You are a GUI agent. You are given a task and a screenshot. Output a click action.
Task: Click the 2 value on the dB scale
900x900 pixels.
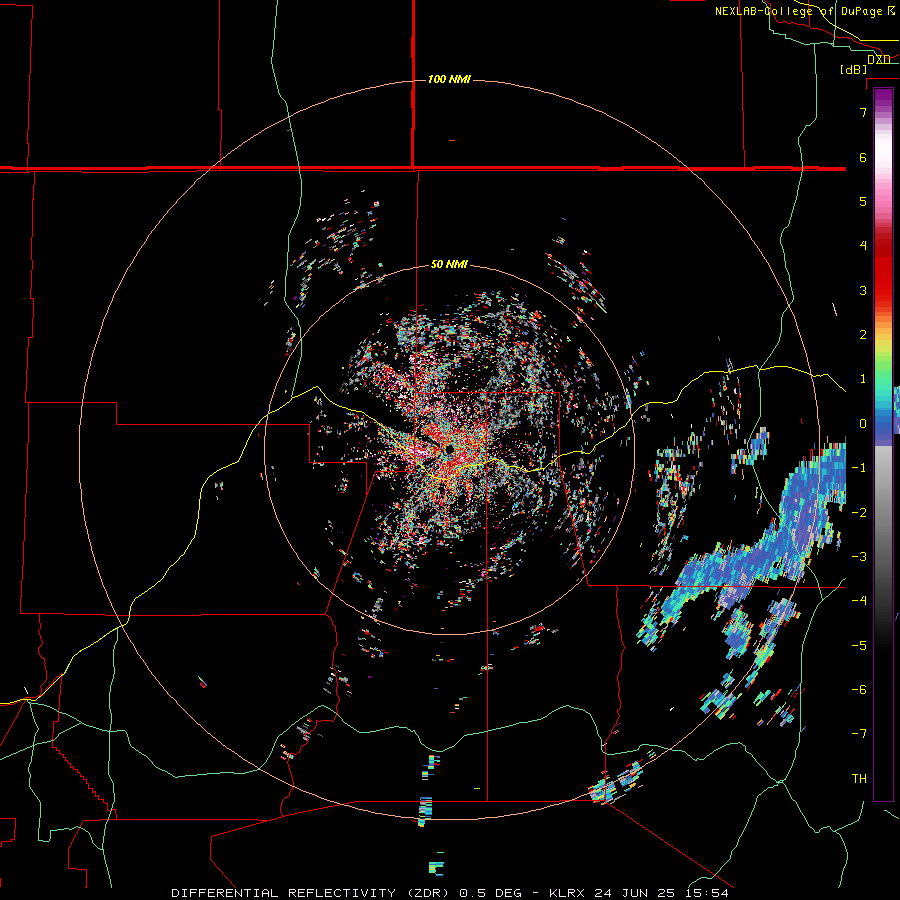863,335
